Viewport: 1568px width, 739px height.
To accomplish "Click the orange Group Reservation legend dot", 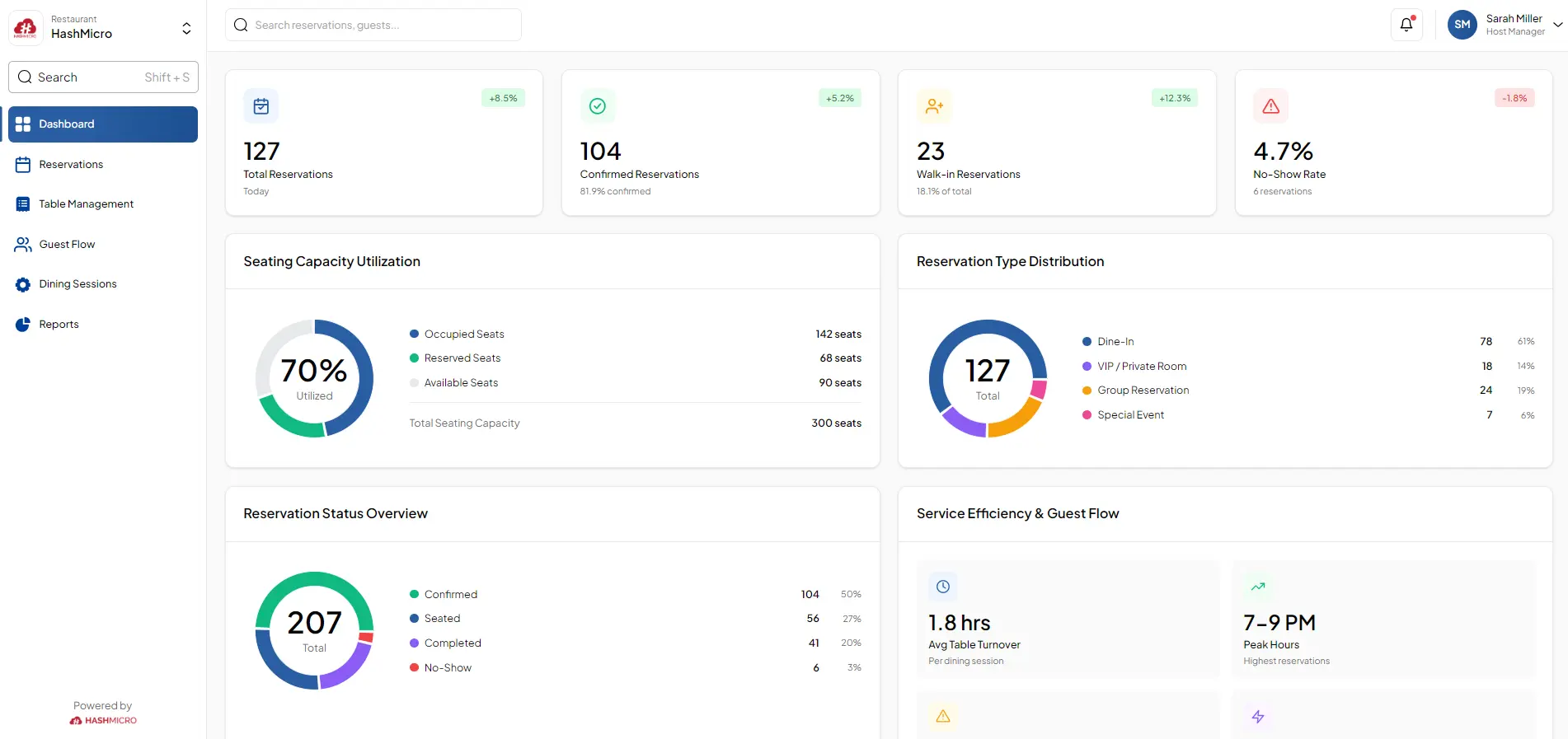I will coord(1087,391).
